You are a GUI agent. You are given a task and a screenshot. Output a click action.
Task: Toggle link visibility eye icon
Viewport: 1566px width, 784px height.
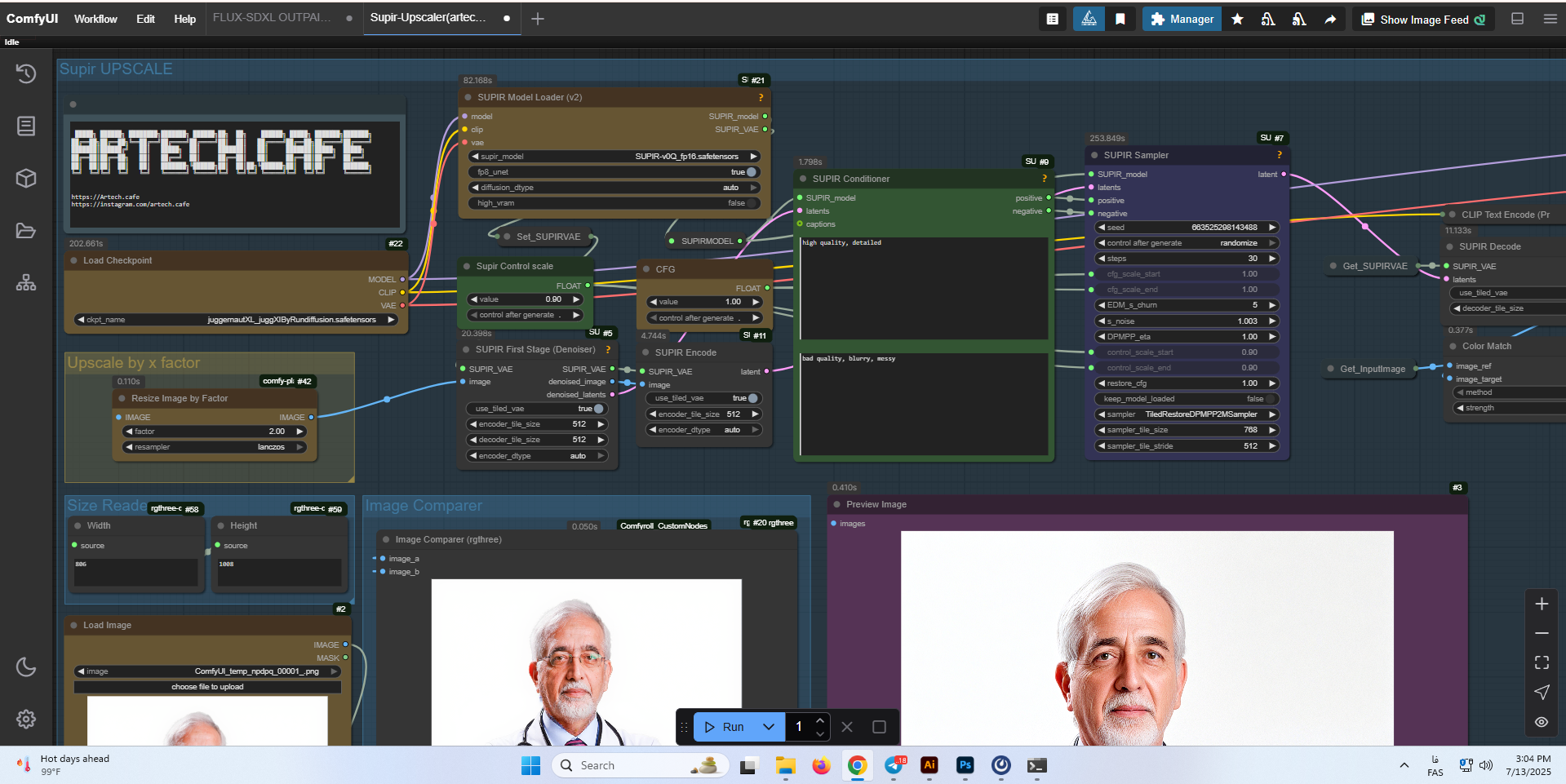click(x=1541, y=722)
